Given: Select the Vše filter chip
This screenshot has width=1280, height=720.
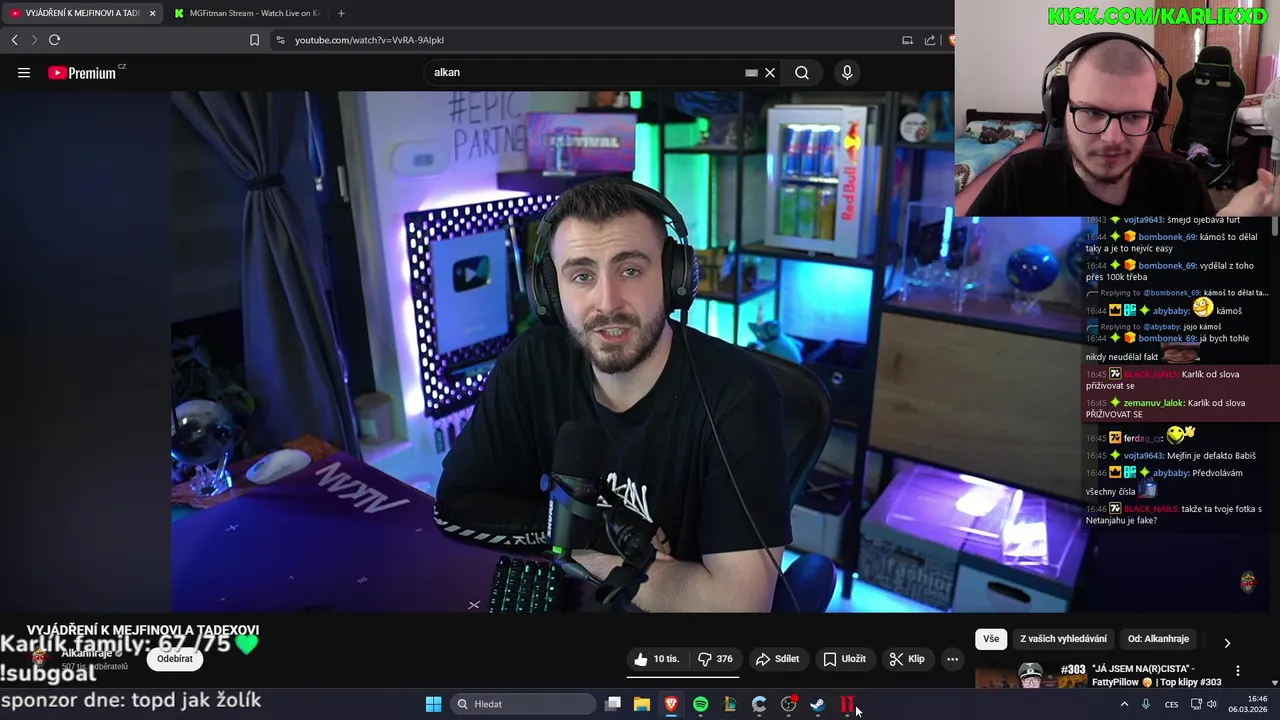Looking at the screenshot, I should click(990, 639).
